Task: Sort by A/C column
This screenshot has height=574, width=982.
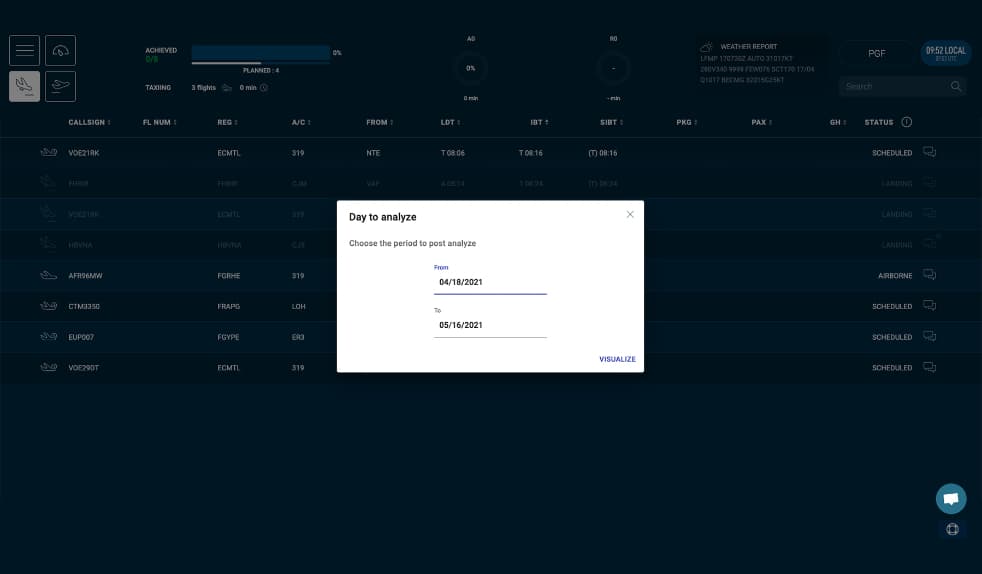Action: [x=301, y=123]
